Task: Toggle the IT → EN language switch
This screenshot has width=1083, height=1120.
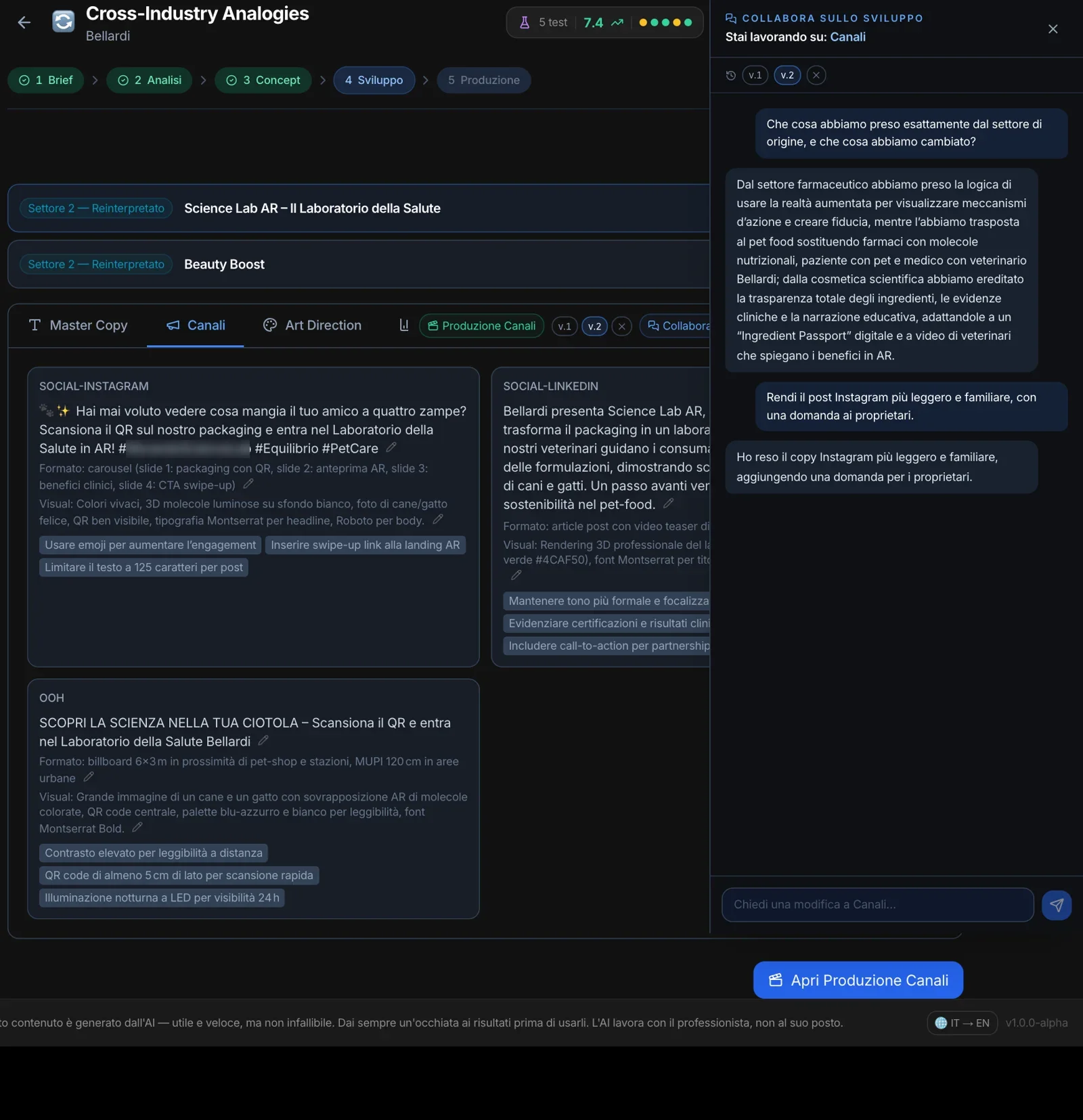Action: click(x=962, y=1023)
